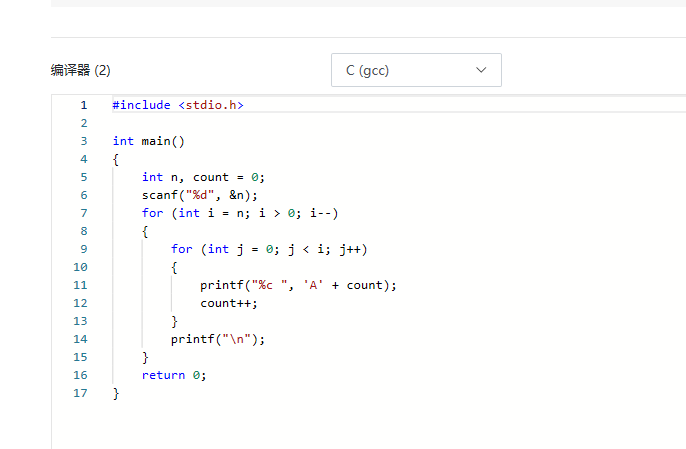686x449 pixels.
Task: Click line number 4 in gutter
Action: 84,159
